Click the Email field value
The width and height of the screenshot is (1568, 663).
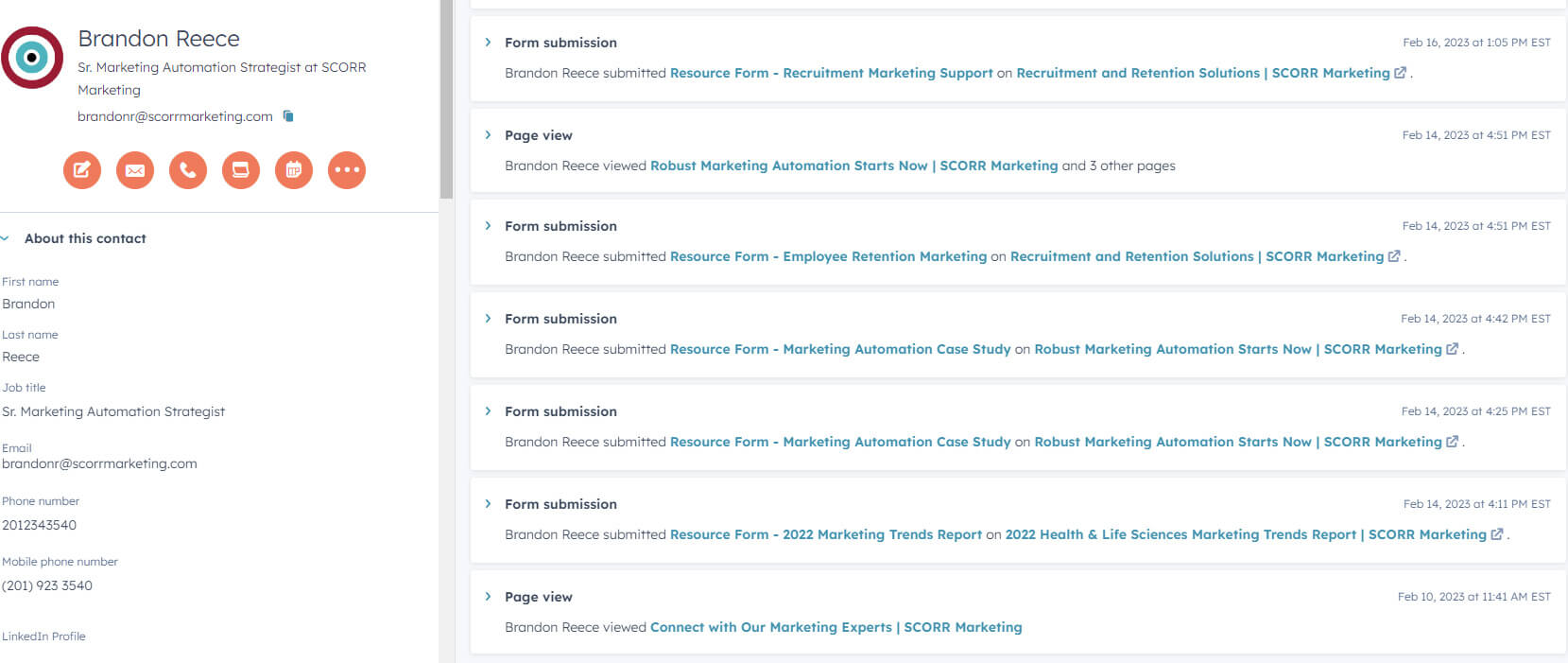99,463
